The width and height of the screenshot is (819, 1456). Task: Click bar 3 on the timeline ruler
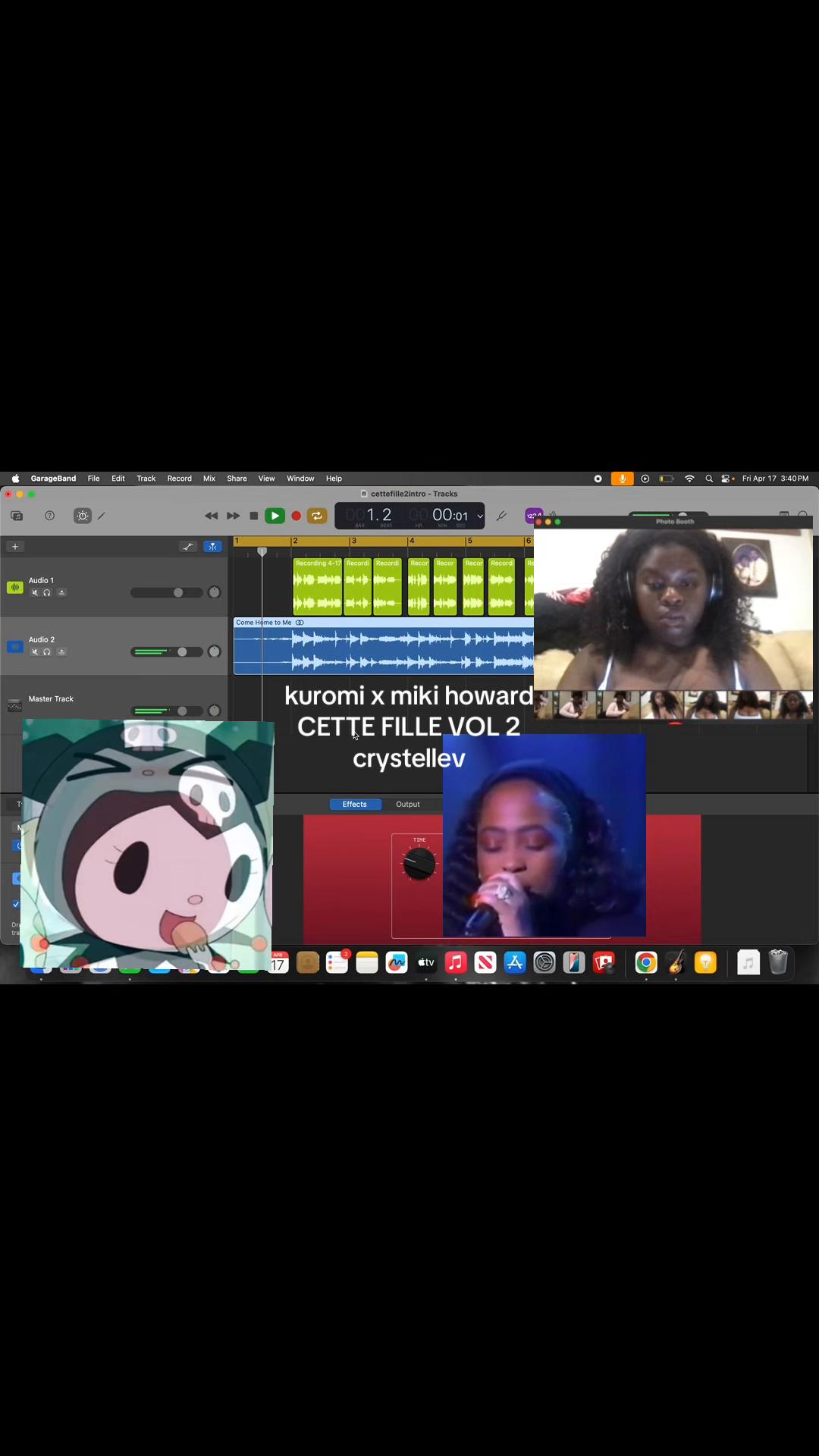pos(353,541)
